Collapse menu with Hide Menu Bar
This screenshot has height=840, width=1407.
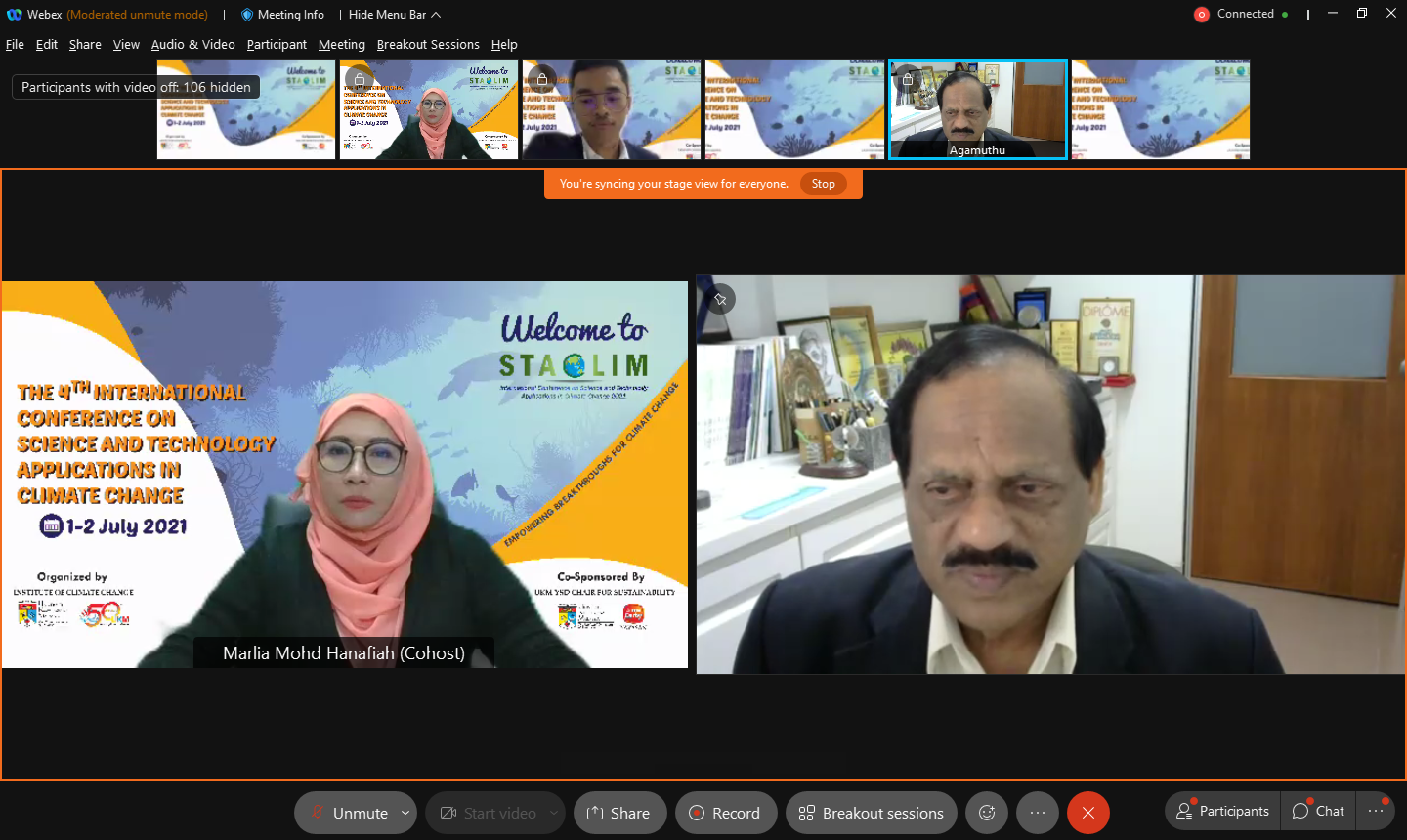[x=394, y=15]
